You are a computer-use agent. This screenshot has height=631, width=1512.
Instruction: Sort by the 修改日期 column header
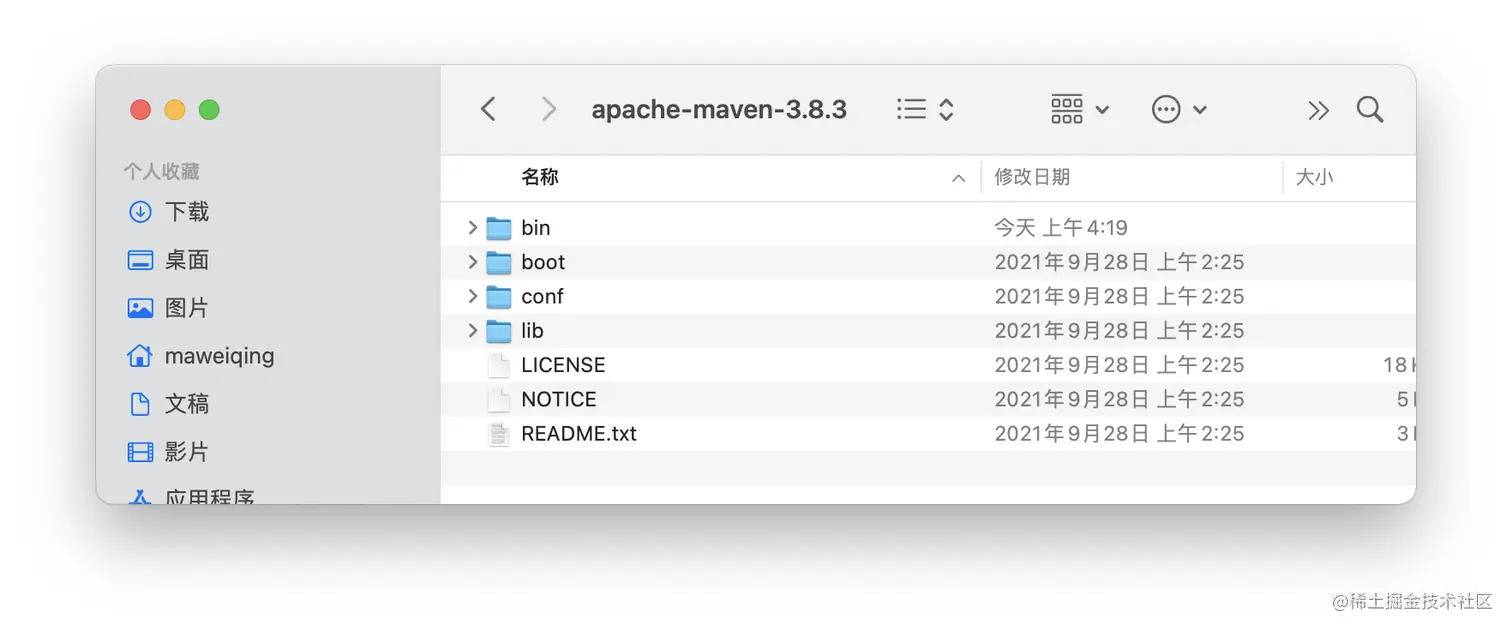pyautogui.click(x=1032, y=177)
